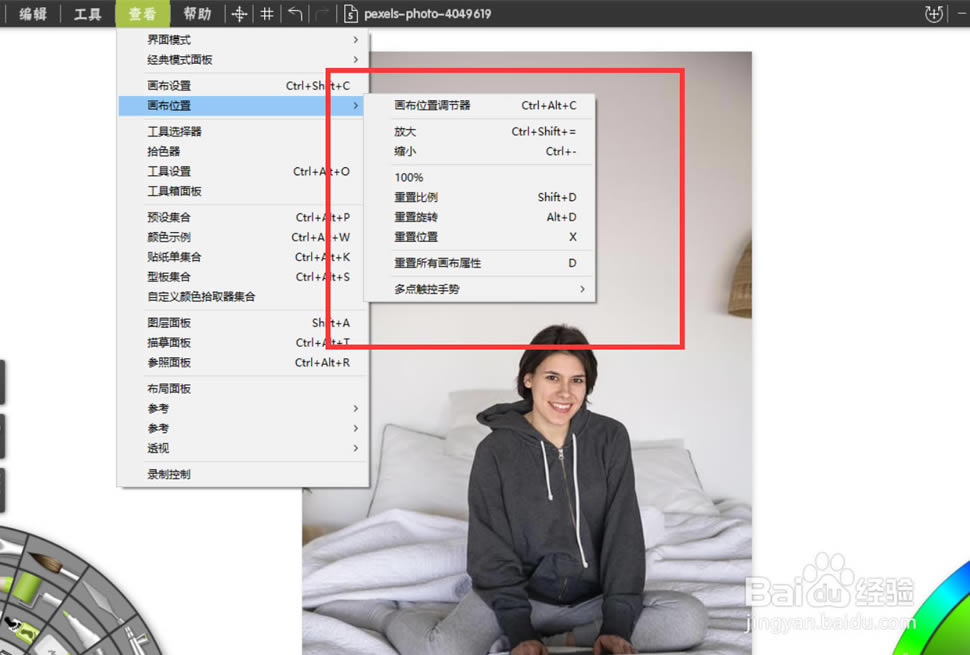970x655 pixels.
Task: Expand the 经典模式面板 submenu
Action: pos(243,59)
